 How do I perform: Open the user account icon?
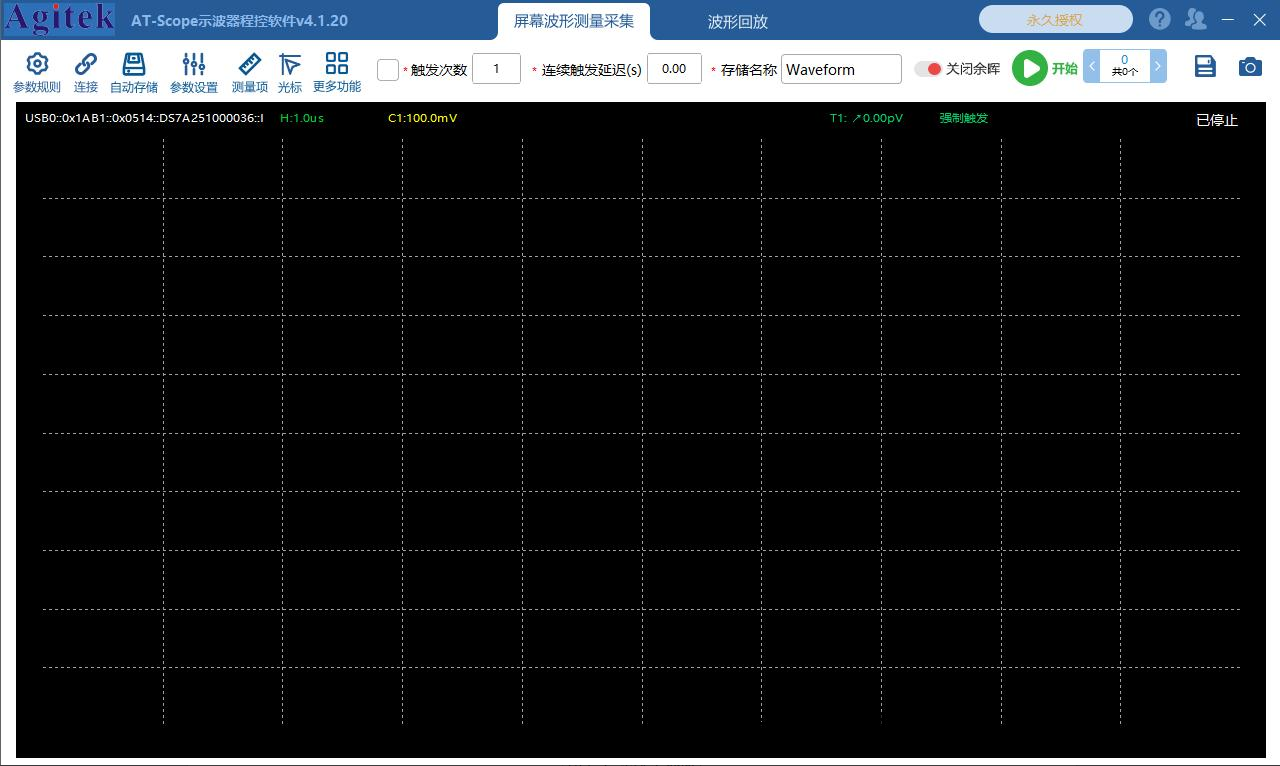click(x=1195, y=19)
